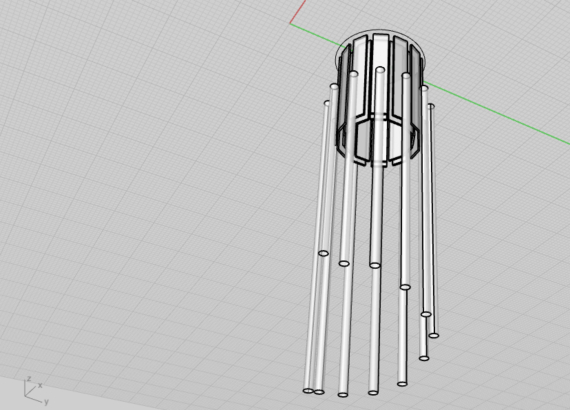570x410 pixels.
Task: Click the bottom end of the second-from-right rod
Action: click(x=424, y=358)
